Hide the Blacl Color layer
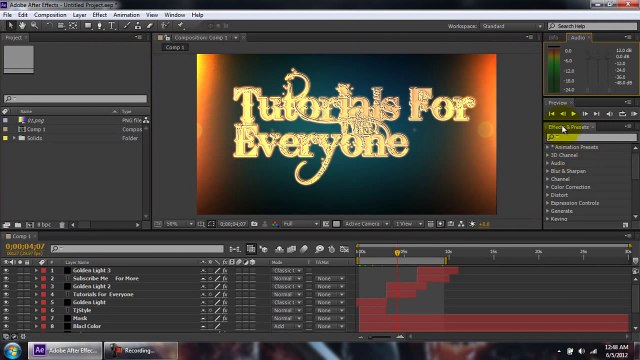Screen dimensions: 640x360 (x=6, y=327)
